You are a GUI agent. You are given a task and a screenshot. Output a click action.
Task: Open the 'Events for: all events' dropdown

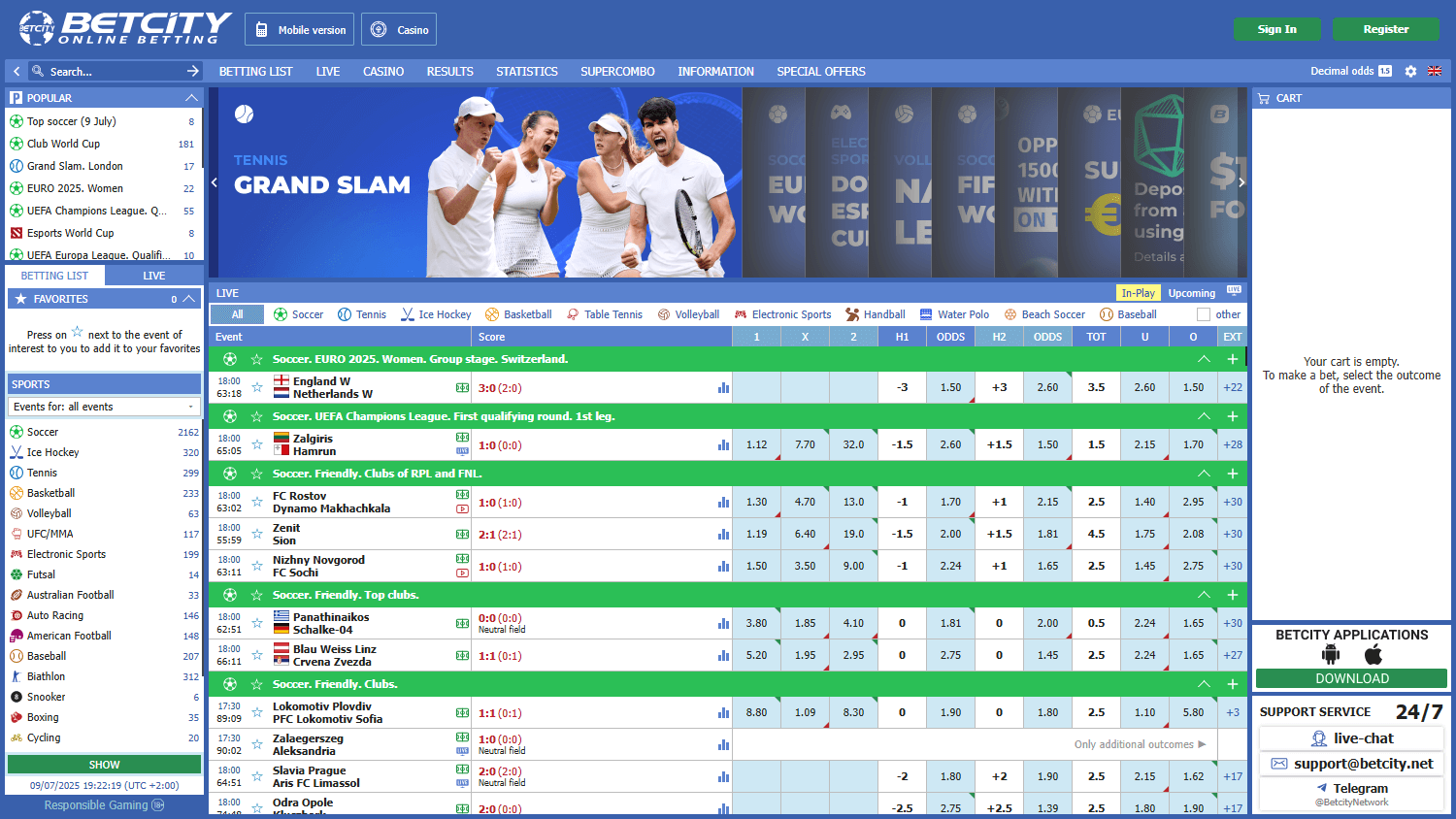click(x=103, y=406)
